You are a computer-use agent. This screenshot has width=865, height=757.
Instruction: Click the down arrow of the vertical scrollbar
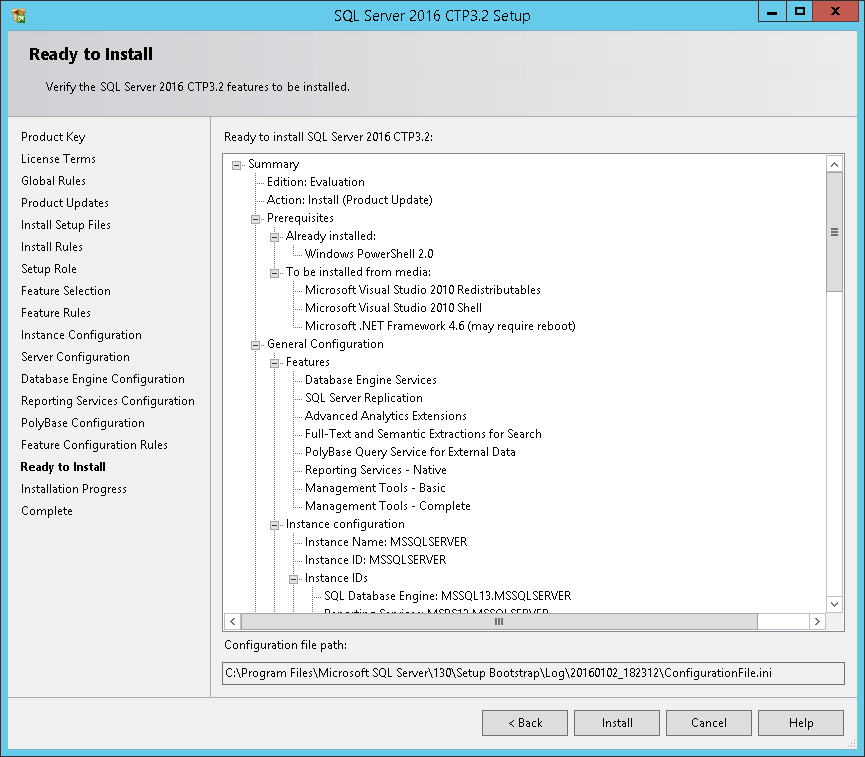[835, 604]
